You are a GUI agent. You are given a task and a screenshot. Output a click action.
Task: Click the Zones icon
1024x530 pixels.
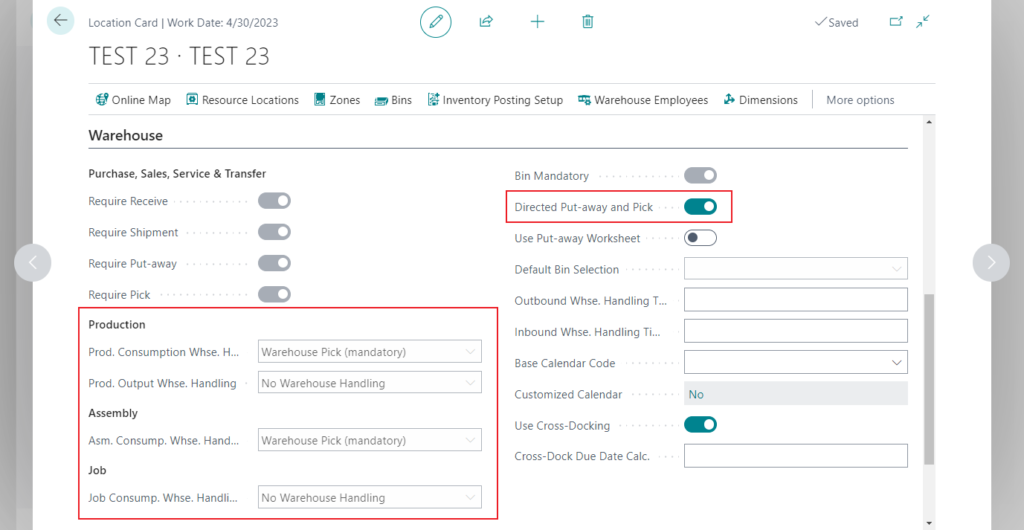click(x=319, y=100)
